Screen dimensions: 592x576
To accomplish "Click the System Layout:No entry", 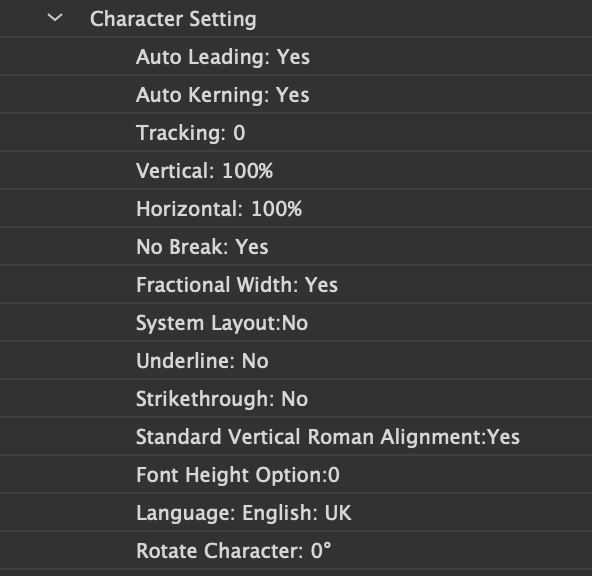I will click(x=296, y=323).
